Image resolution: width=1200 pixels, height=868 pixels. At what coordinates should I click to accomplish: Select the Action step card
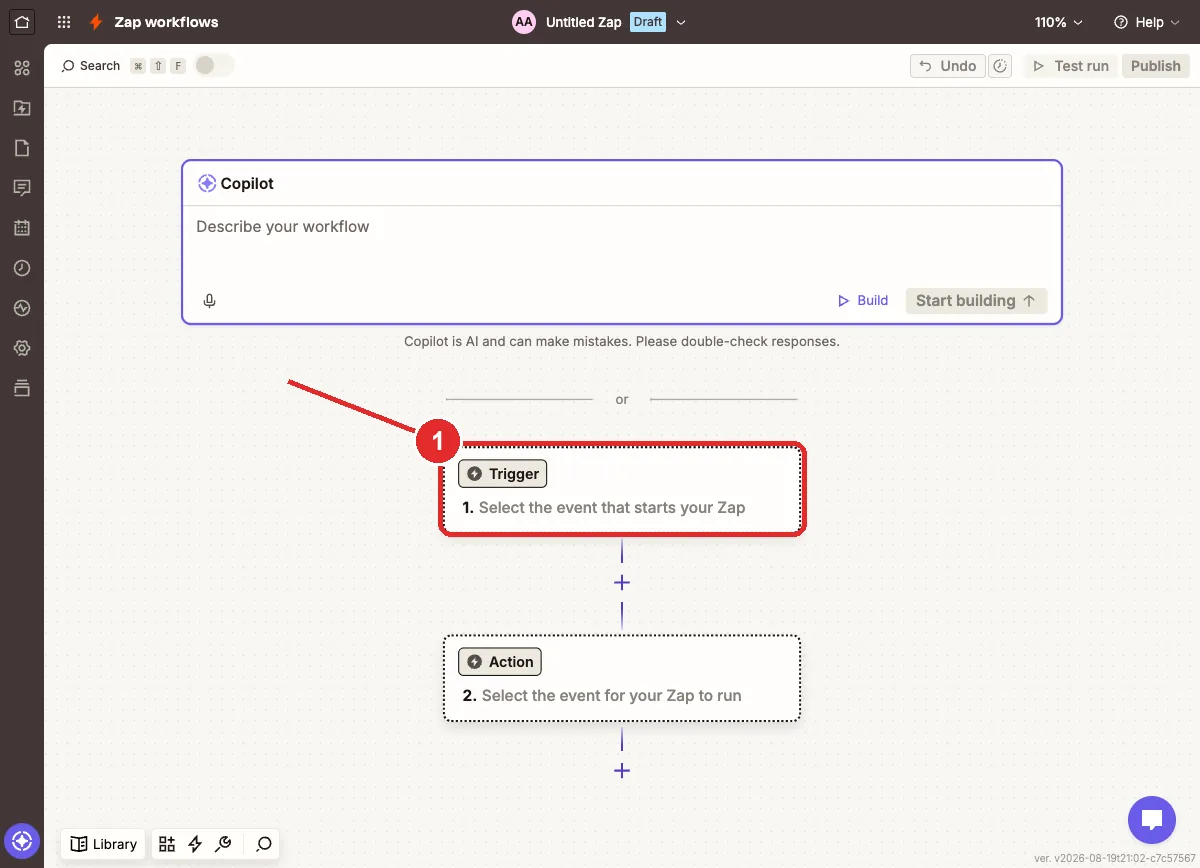(622, 678)
